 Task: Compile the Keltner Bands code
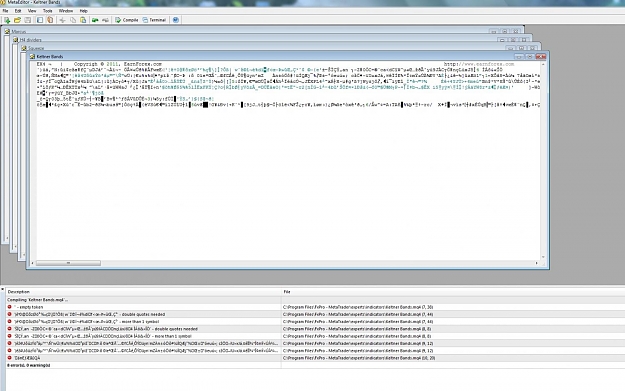126,20
